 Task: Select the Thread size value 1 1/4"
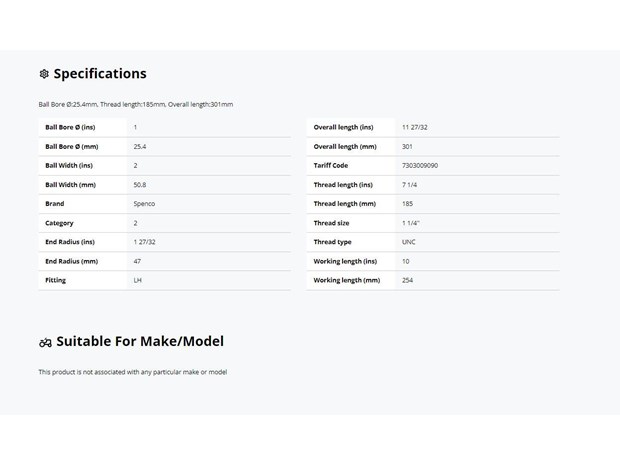tap(410, 223)
